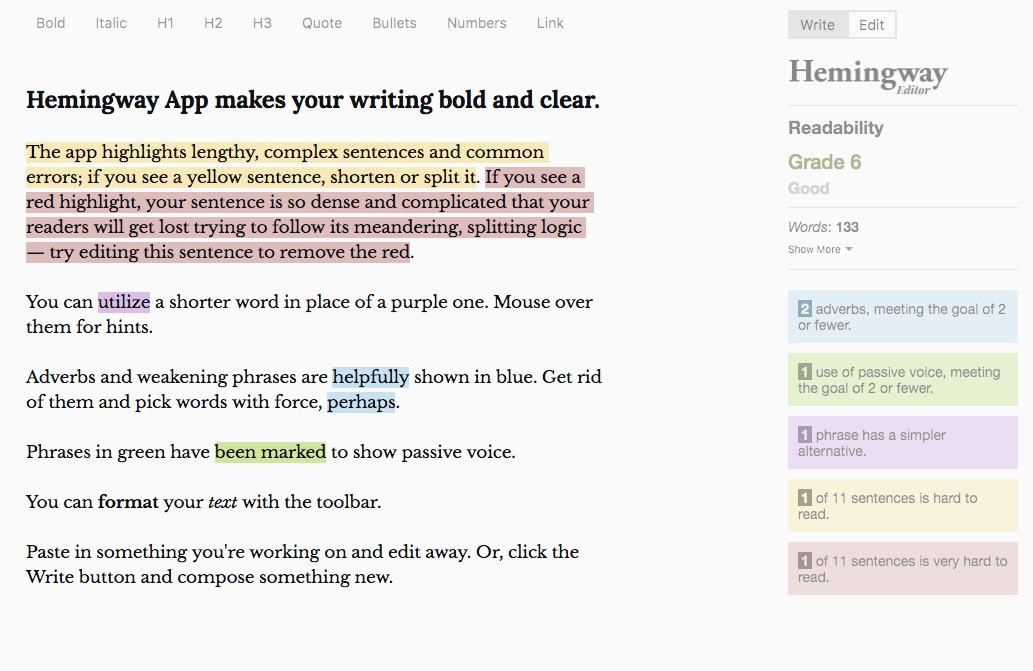Switch to Write mode
Image resolution: width=1033 pixels, height=671 pixels.
click(x=818, y=25)
